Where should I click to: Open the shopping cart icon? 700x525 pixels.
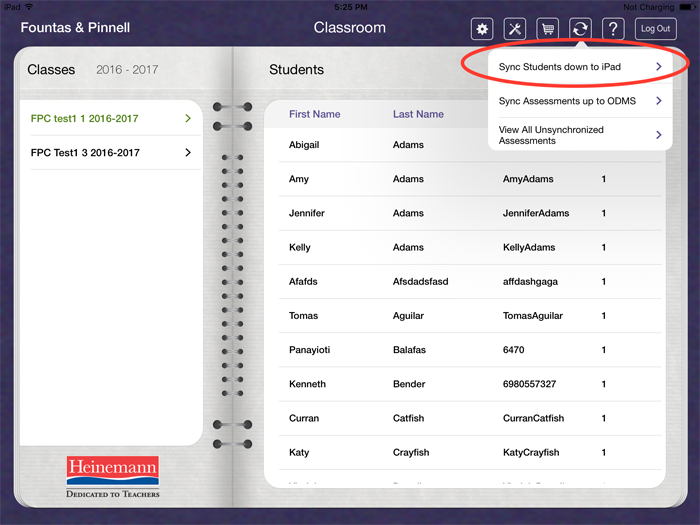pyautogui.click(x=547, y=29)
